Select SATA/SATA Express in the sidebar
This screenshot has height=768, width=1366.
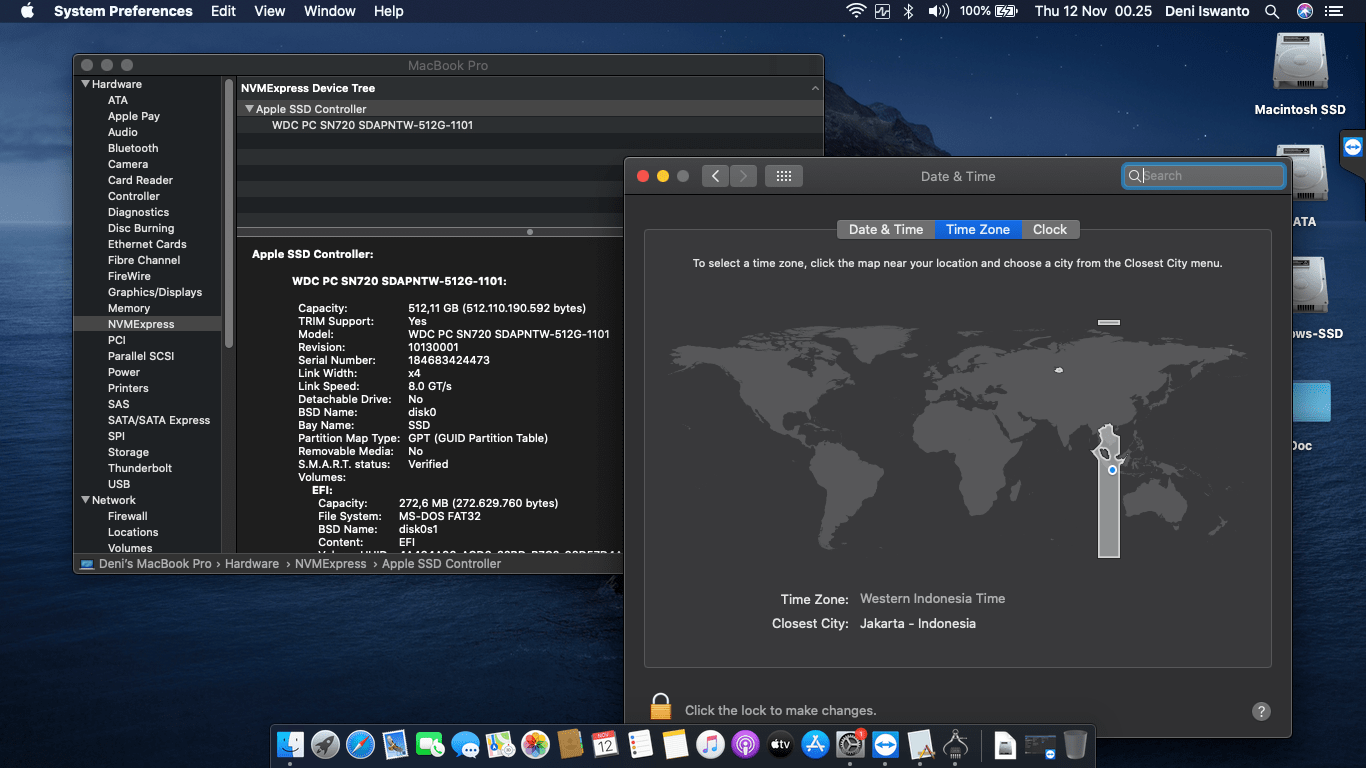click(x=159, y=420)
